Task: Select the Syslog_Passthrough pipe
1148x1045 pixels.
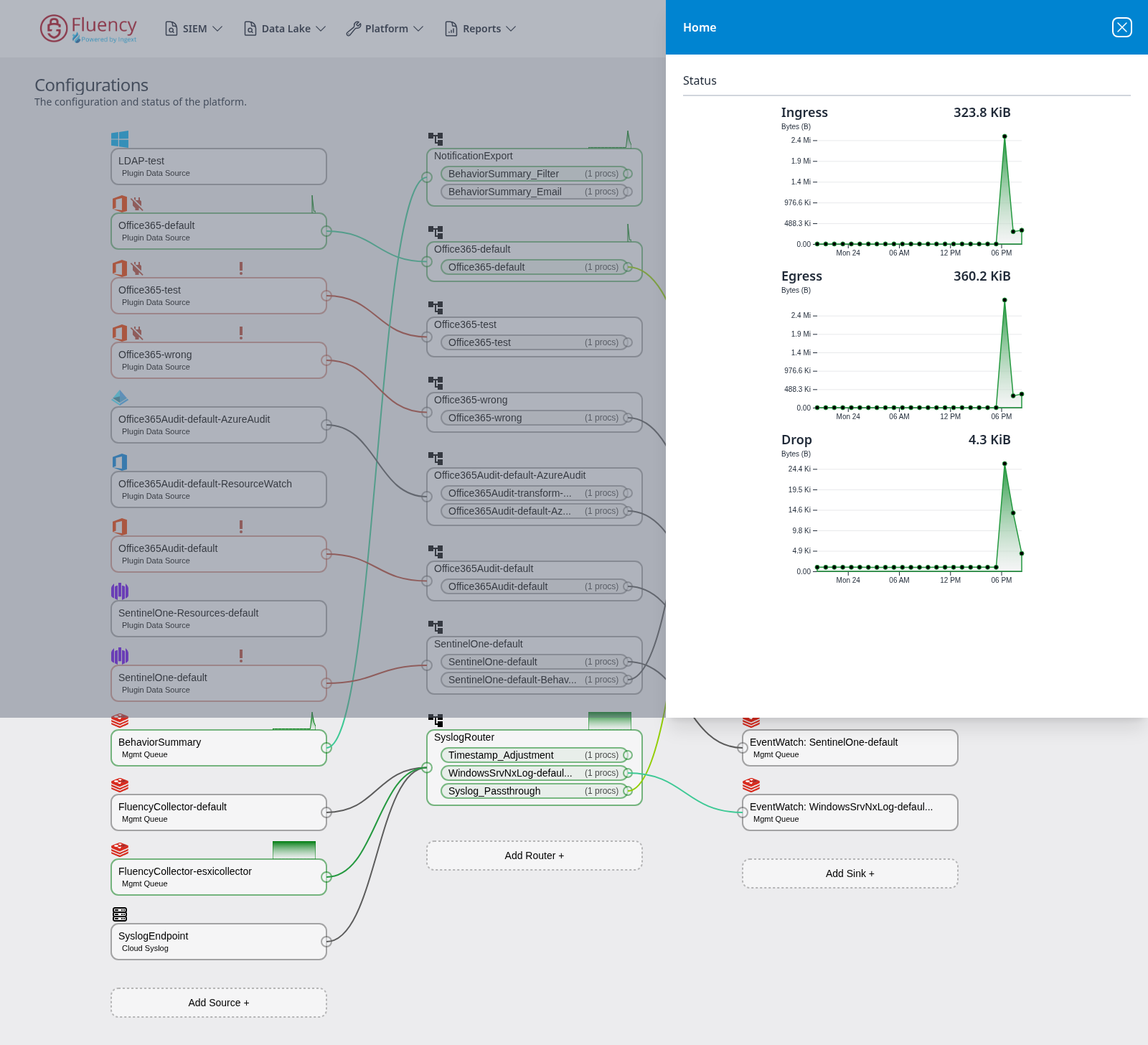Action: pyautogui.click(x=534, y=791)
